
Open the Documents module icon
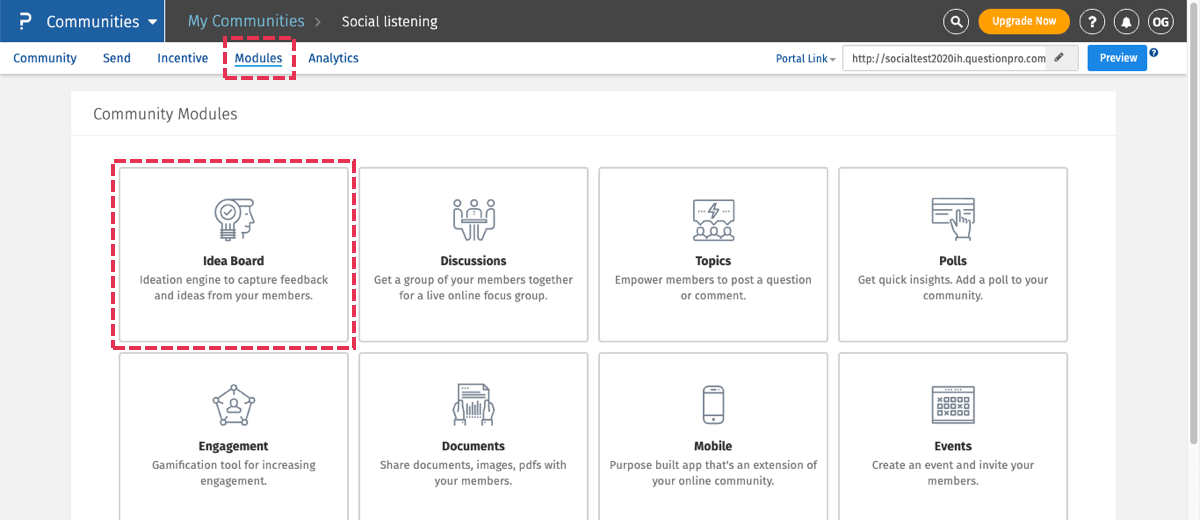(473, 405)
